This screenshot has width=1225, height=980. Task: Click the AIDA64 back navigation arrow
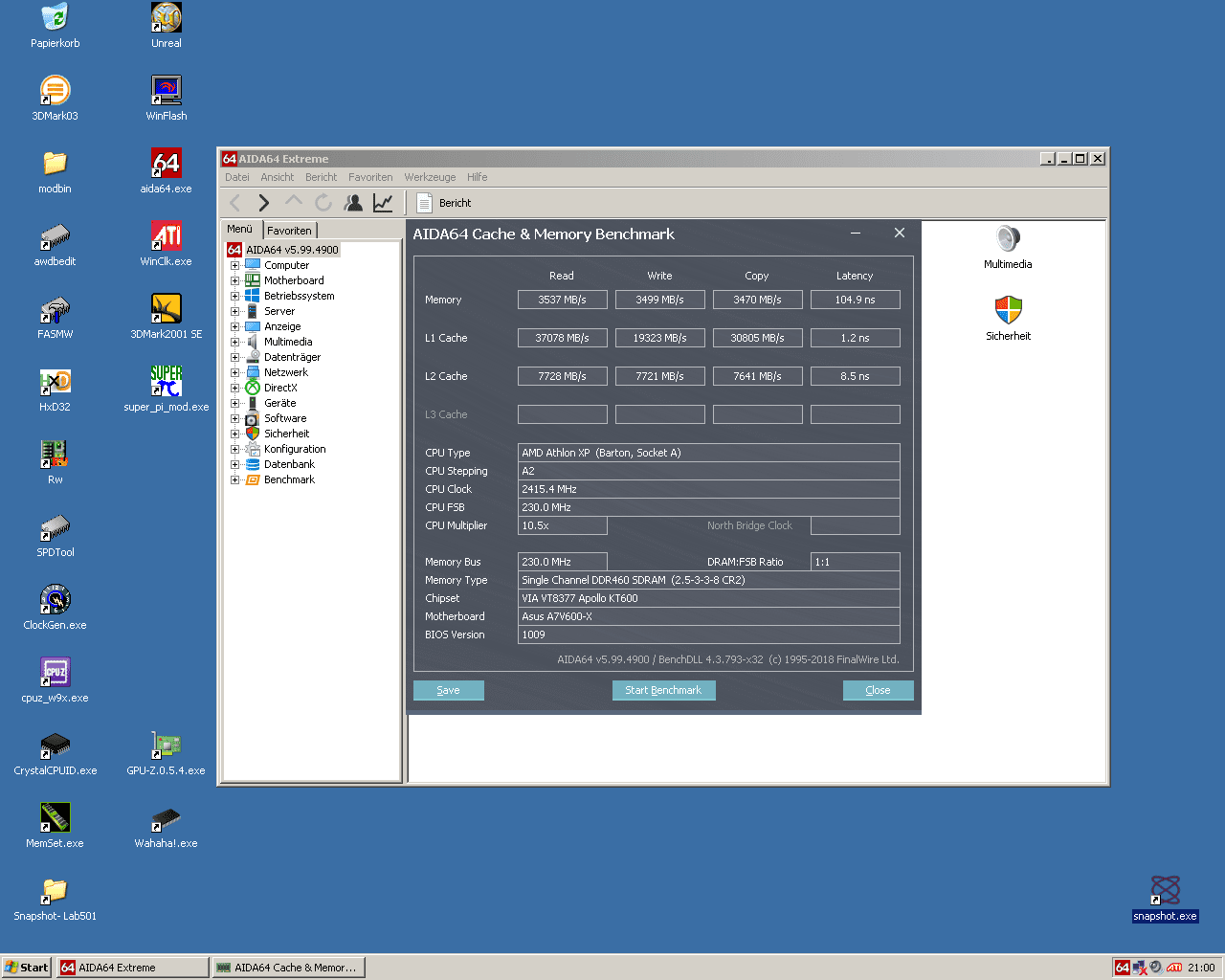[x=235, y=203]
